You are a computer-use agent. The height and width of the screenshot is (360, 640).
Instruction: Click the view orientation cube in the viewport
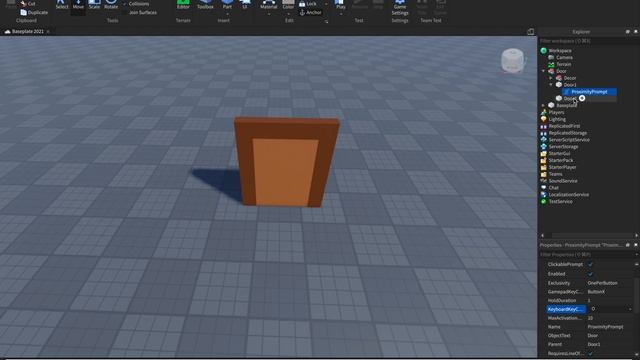513,60
